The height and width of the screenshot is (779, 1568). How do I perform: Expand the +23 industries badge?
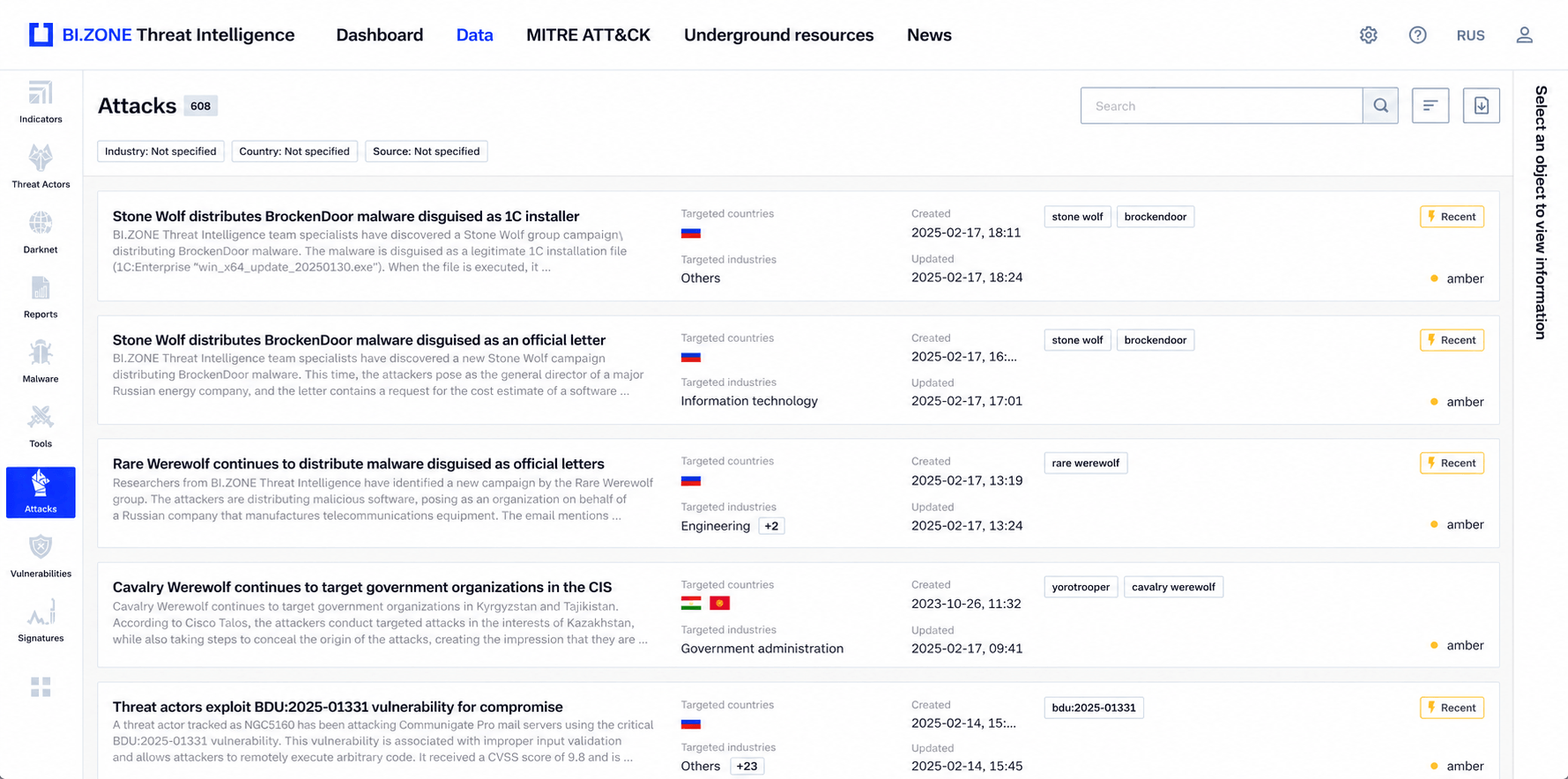747,766
